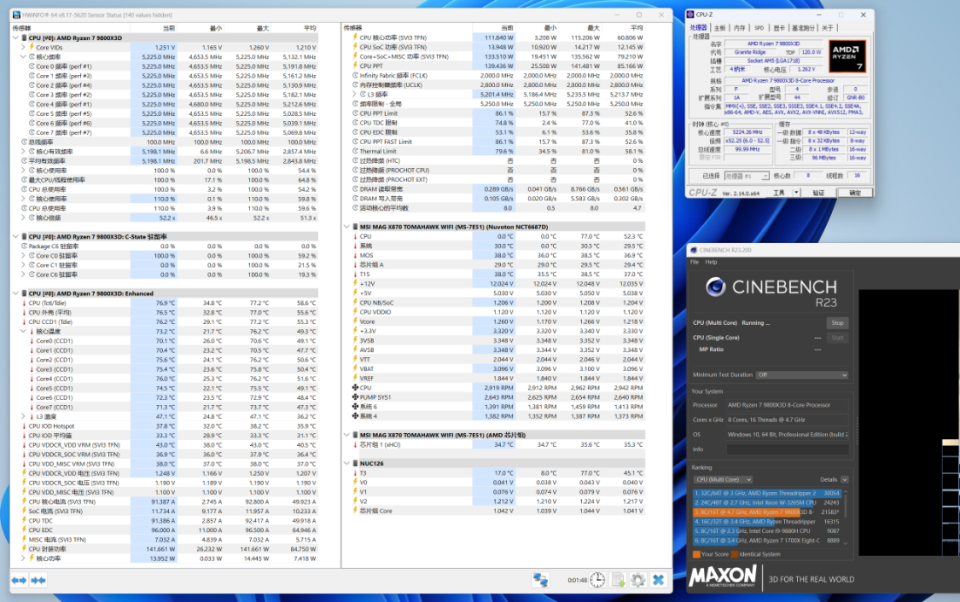Expand the L3 温度 row
The width and height of the screenshot is (960, 602).
(x=23, y=416)
